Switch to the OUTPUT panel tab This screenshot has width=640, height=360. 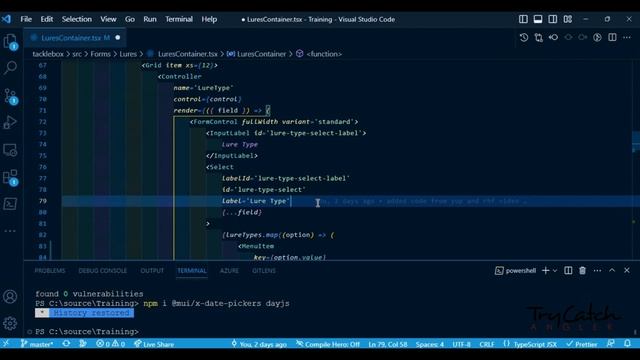point(152,271)
